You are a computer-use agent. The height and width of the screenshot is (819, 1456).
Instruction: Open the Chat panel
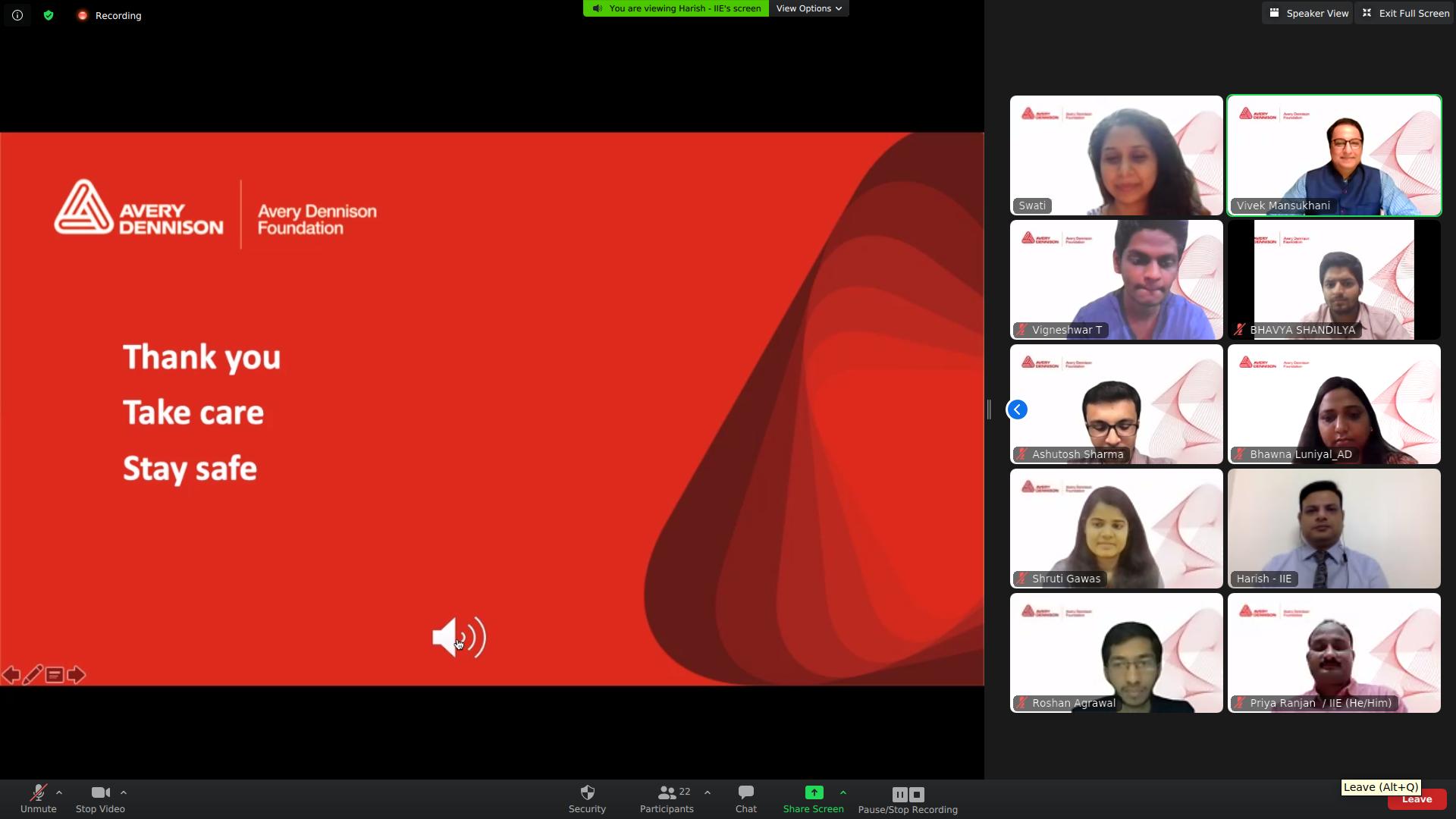(746, 799)
